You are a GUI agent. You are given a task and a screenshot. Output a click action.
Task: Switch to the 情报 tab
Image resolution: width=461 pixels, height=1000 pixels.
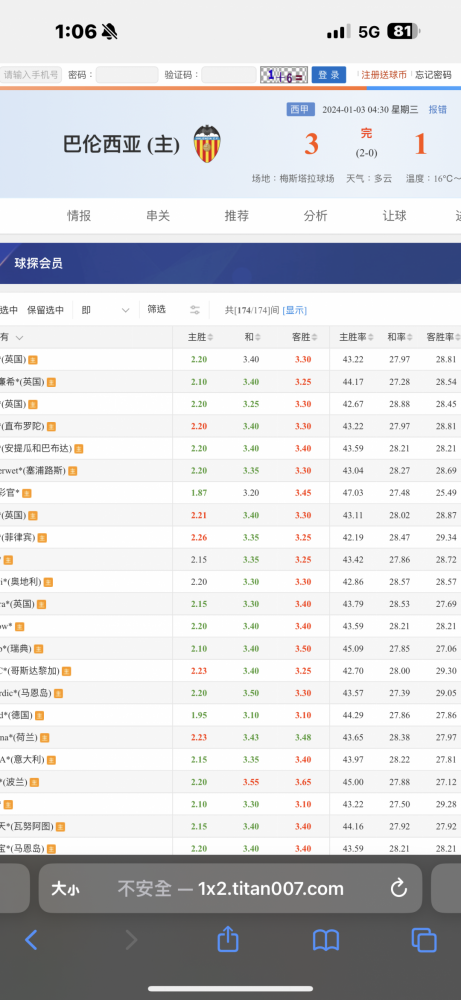coord(79,216)
